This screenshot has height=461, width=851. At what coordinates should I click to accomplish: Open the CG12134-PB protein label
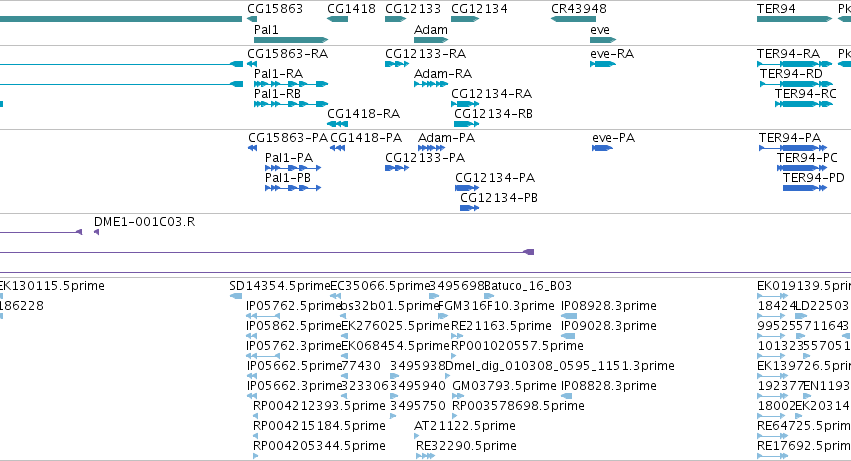tap(499, 198)
